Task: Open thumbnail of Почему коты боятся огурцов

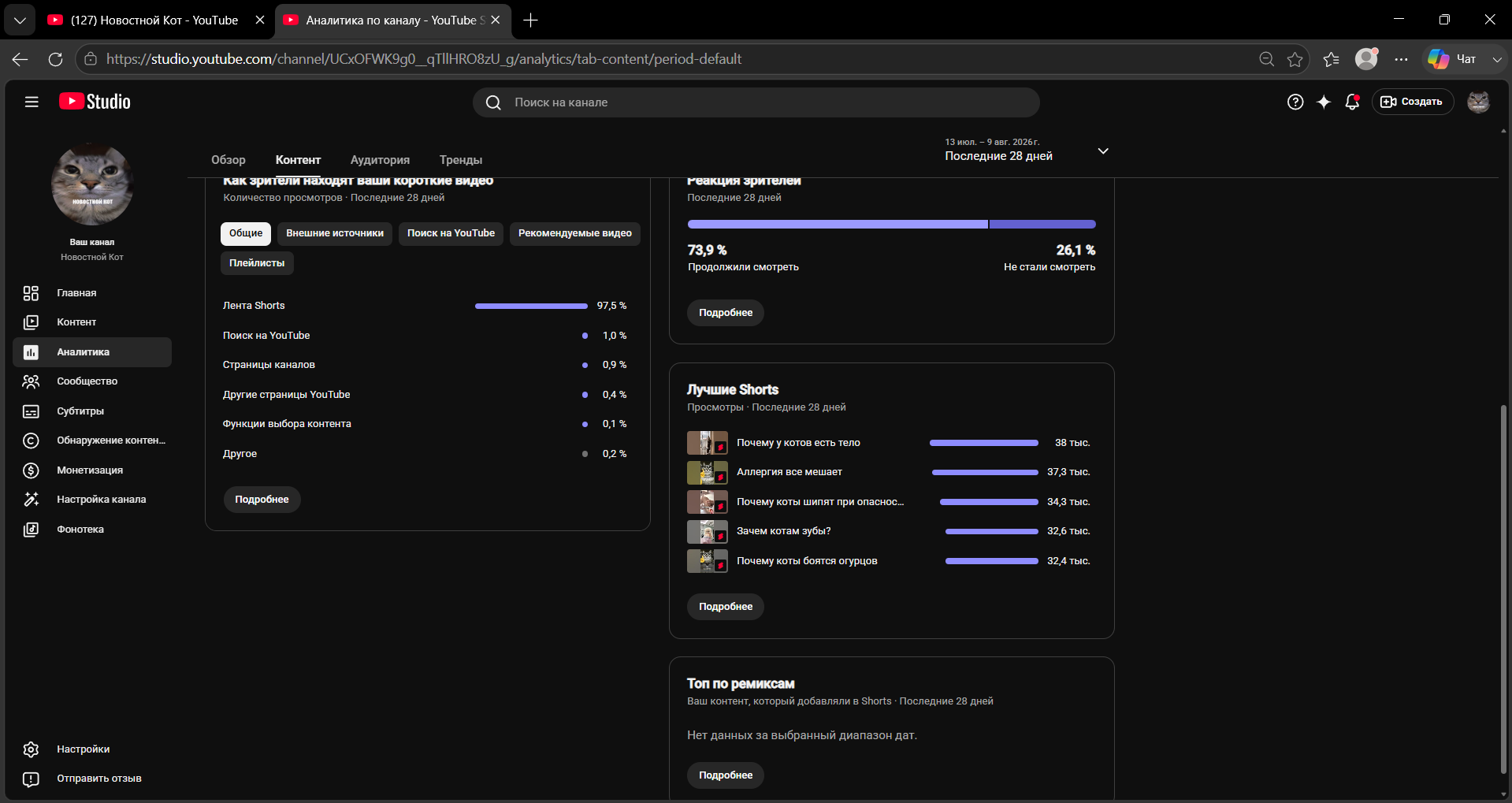Action: tap(708, 561)
